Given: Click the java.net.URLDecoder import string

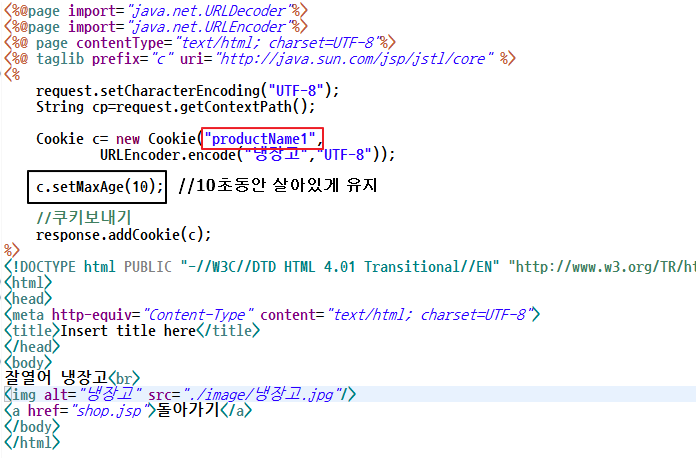Looking at the screenshot, I should (210, 11).
